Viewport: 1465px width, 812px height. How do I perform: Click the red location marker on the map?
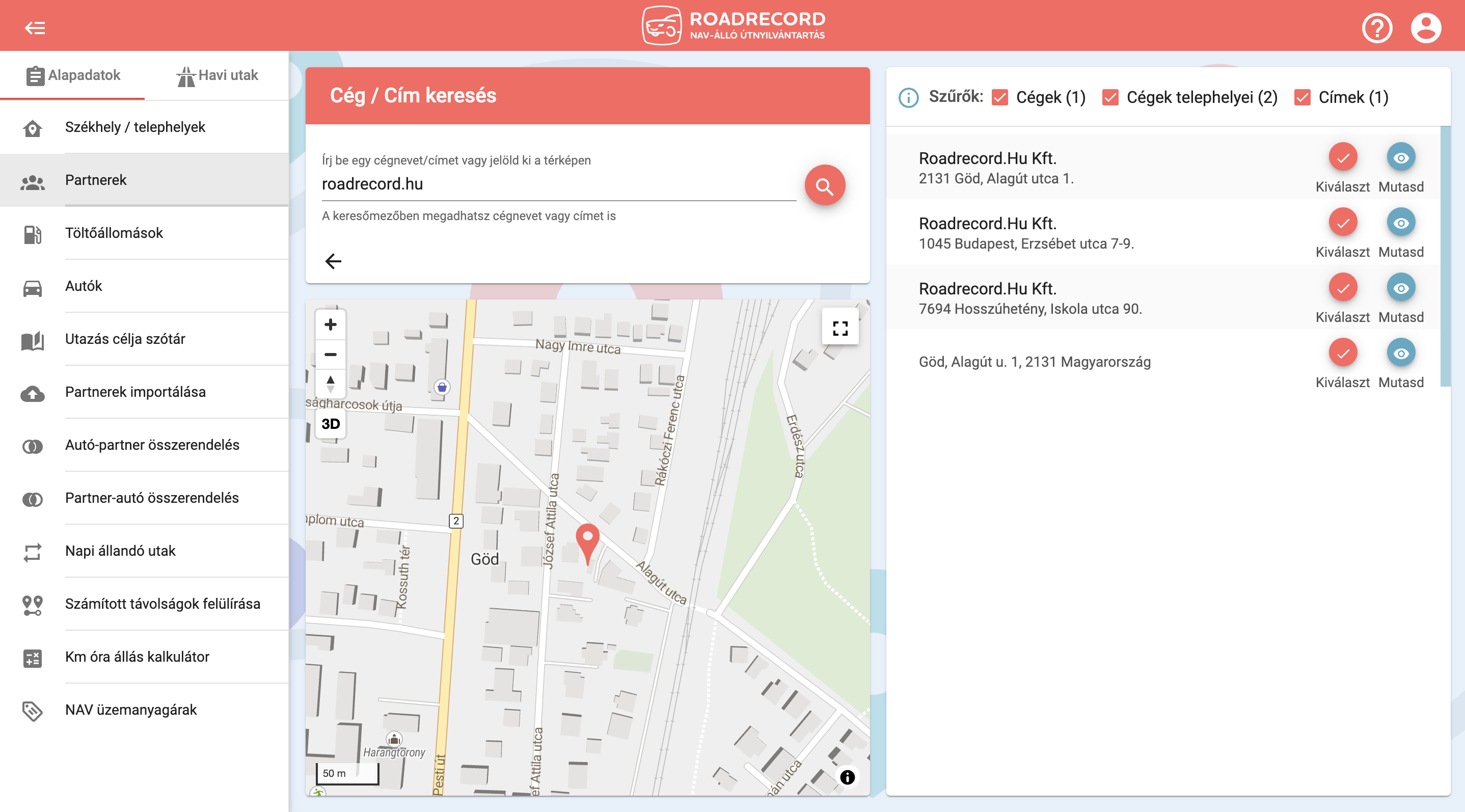coord(587,543)
